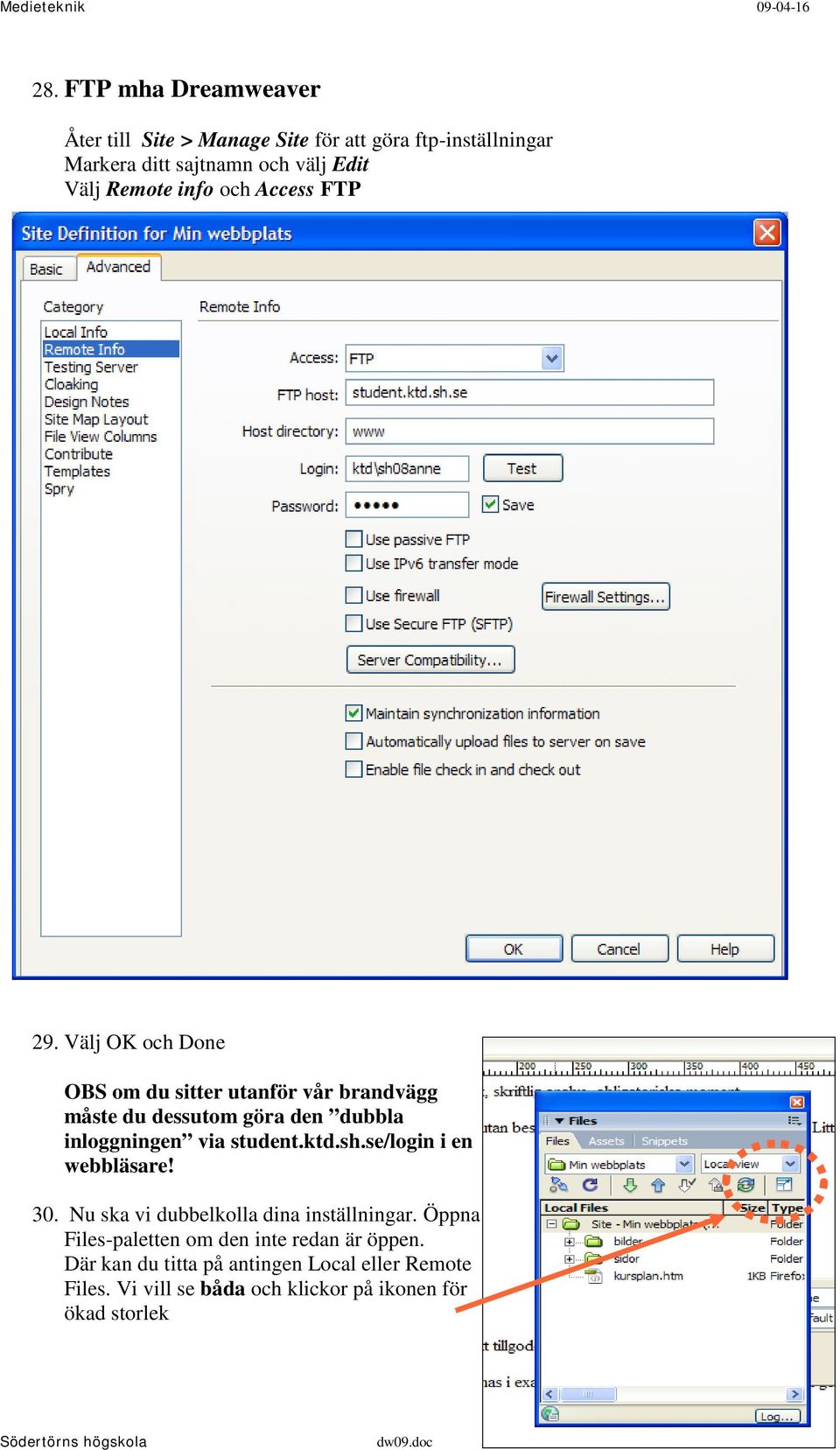The width and height of the screenshot is (840, 1450).
Task: Enable Use Secure FTP (SFTP)
Action: click(354, 623)
